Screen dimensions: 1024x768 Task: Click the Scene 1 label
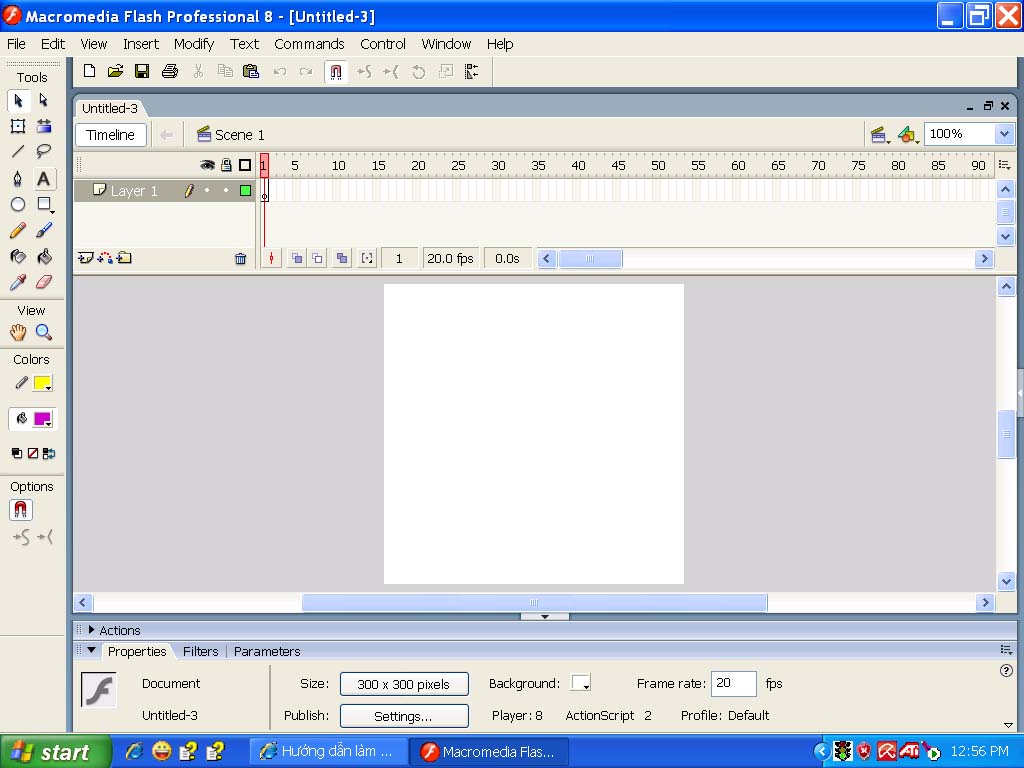pos(240,135)
